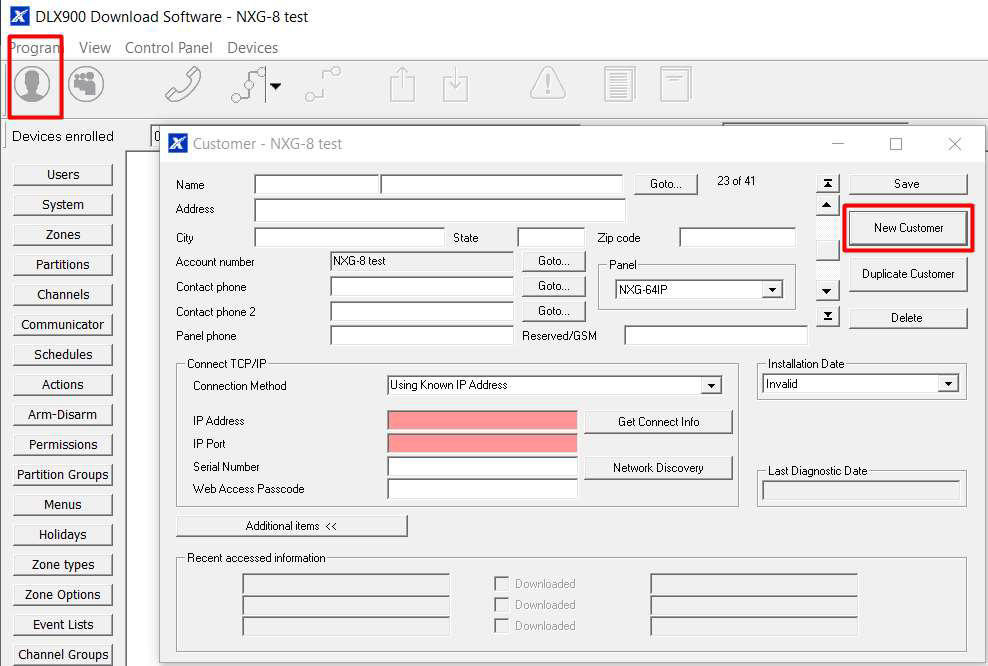Go to the next customer record arrow
Image resolution: width=988 pixels, height=666 pixels.
coord(827,291)
